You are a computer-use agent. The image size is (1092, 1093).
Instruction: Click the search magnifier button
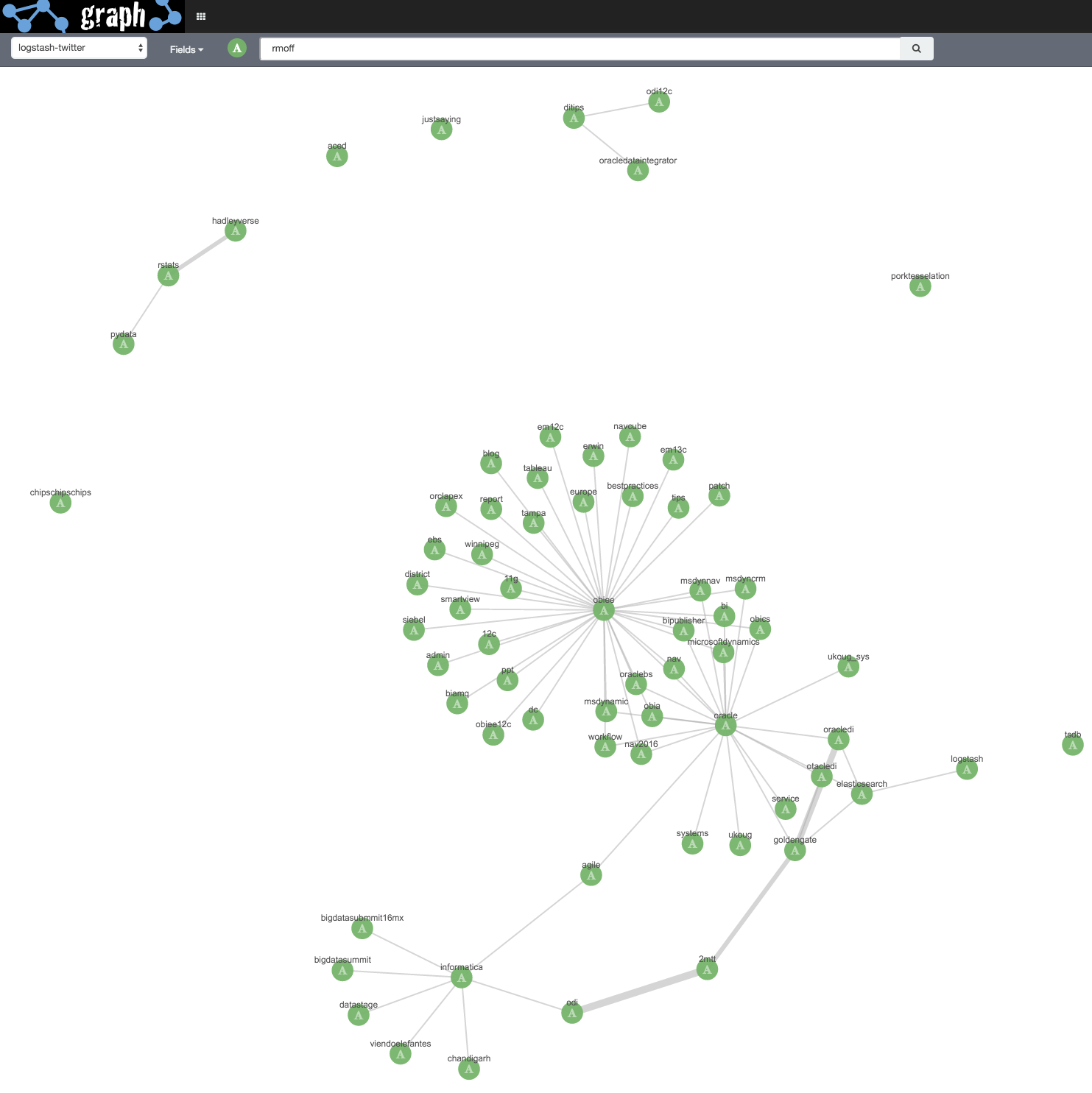[x=916, y=48]
